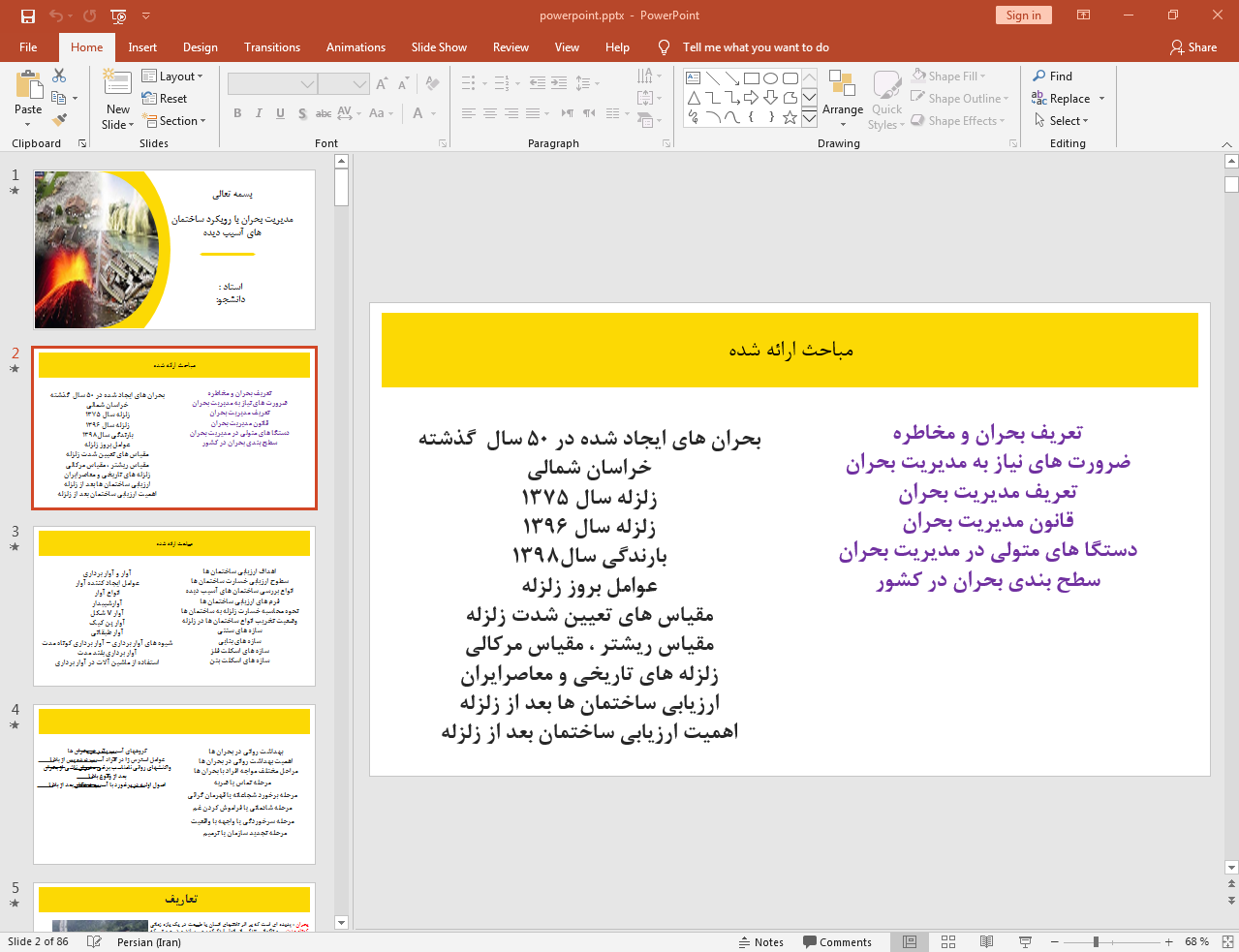Open the Slide Show tab

click(439, 47)
